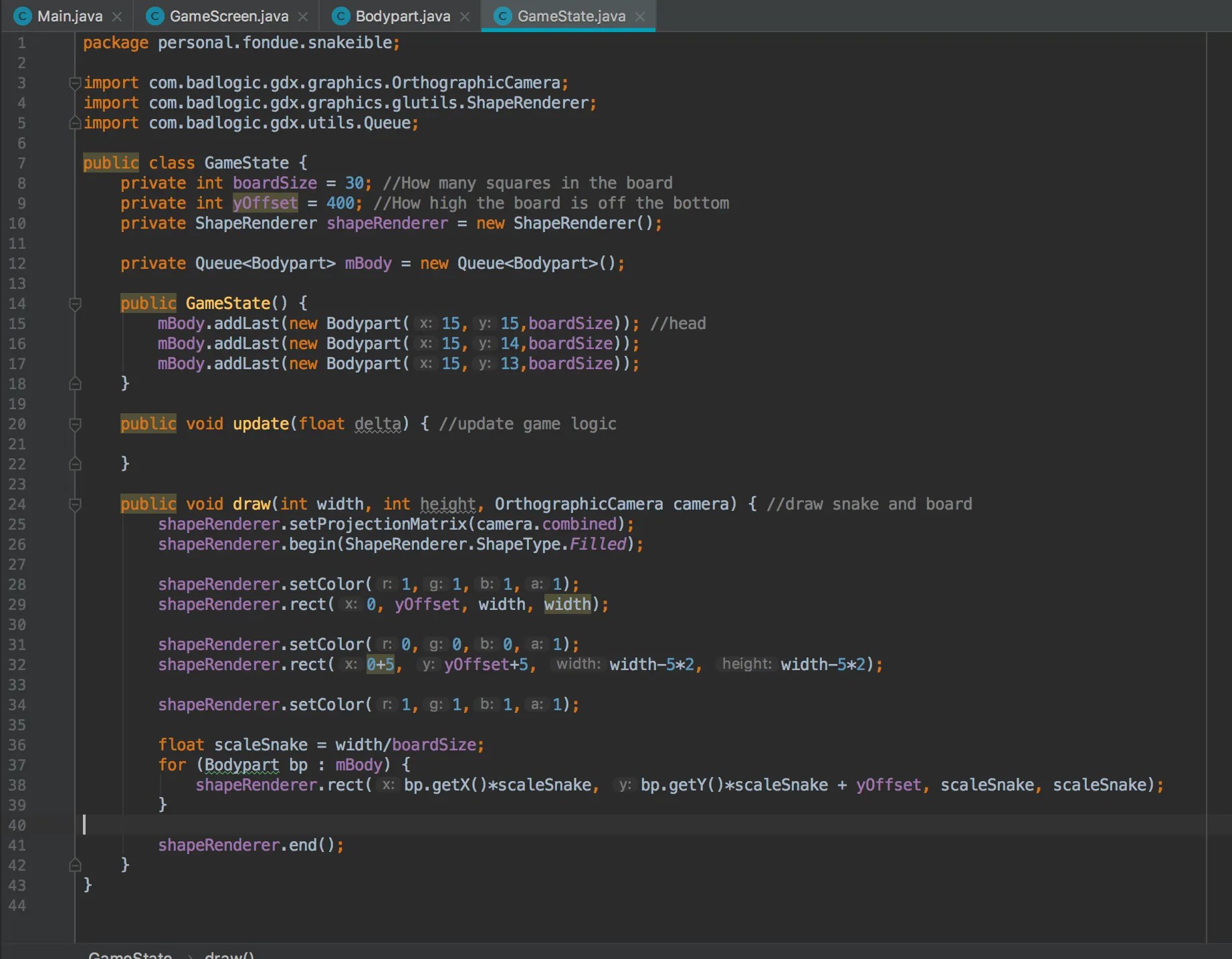Fold the GameState() constructor at line 14

click(75, 304)
